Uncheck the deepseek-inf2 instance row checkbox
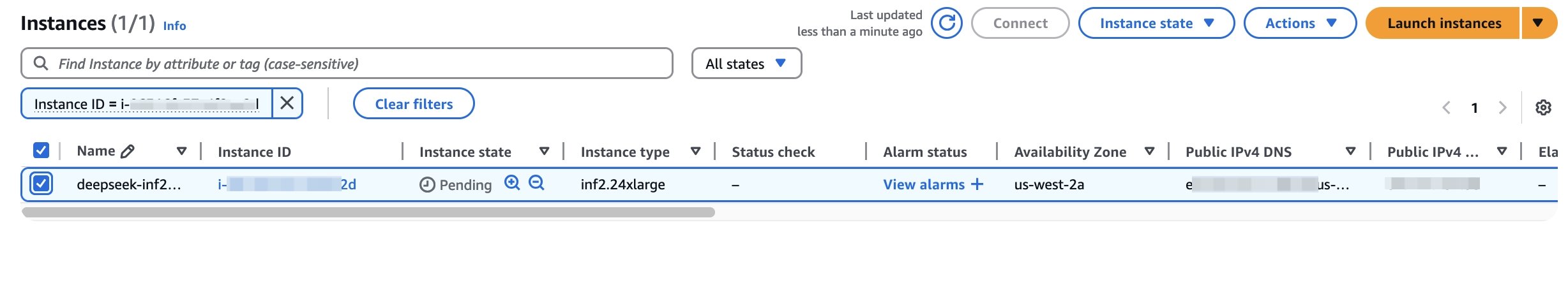This screenshot has width=1568, height=306. 41,184
